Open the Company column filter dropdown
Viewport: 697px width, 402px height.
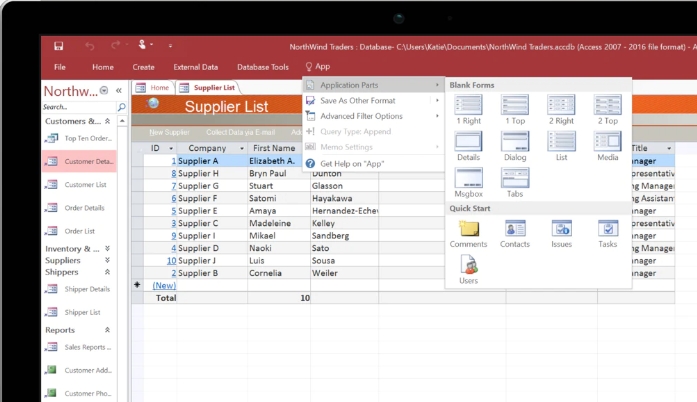[242, 148]
